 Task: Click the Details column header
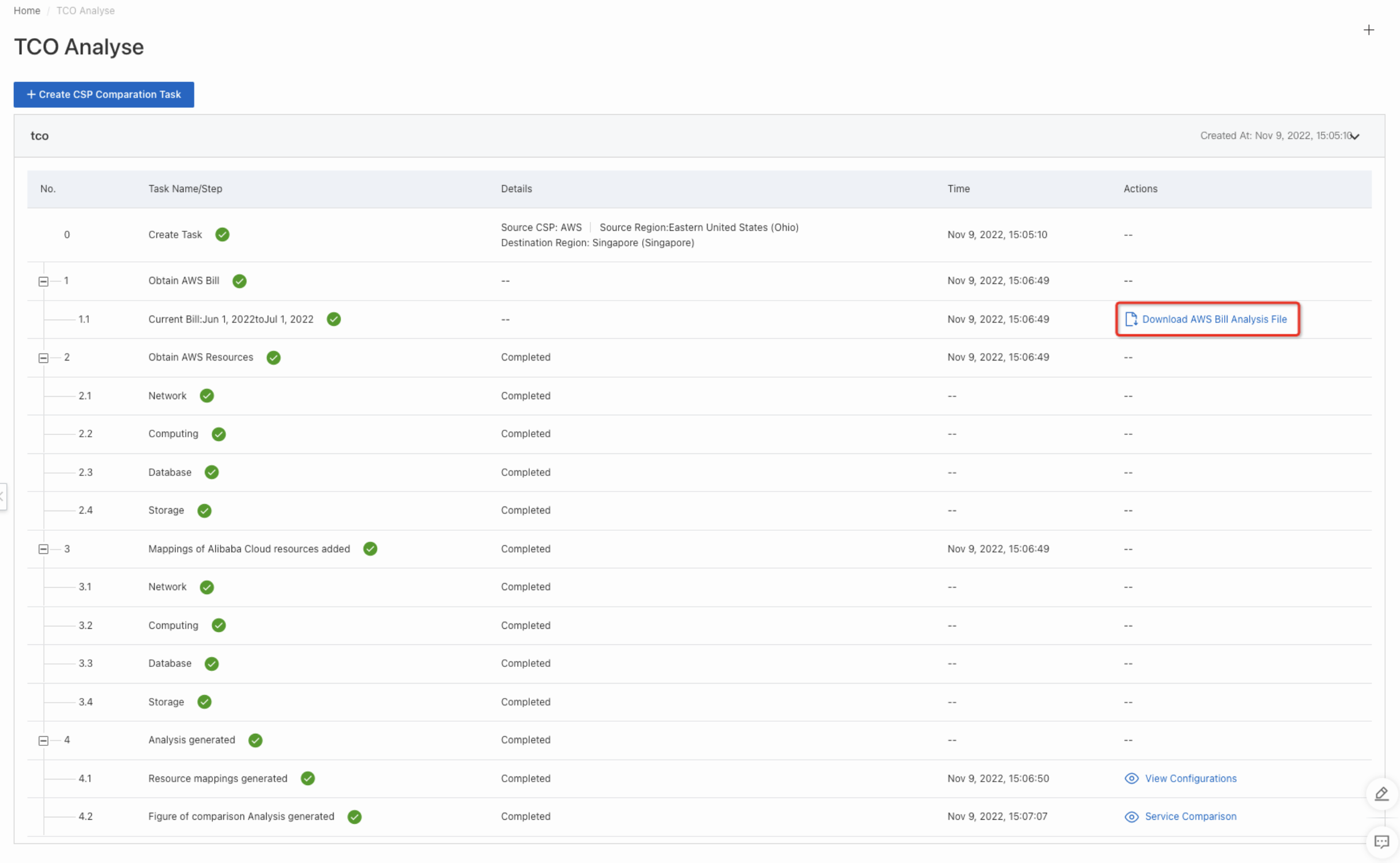click(516, 189)
